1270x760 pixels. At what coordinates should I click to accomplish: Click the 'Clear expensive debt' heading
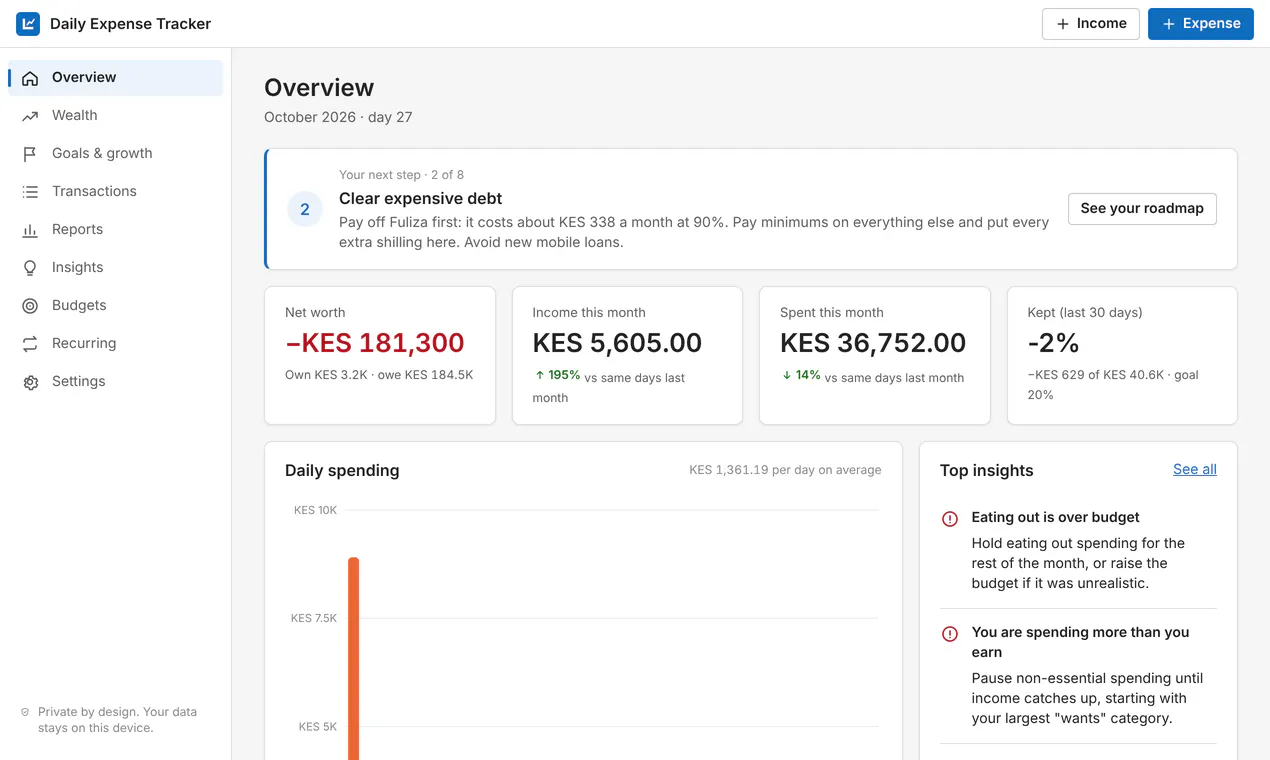pos(421,199)
